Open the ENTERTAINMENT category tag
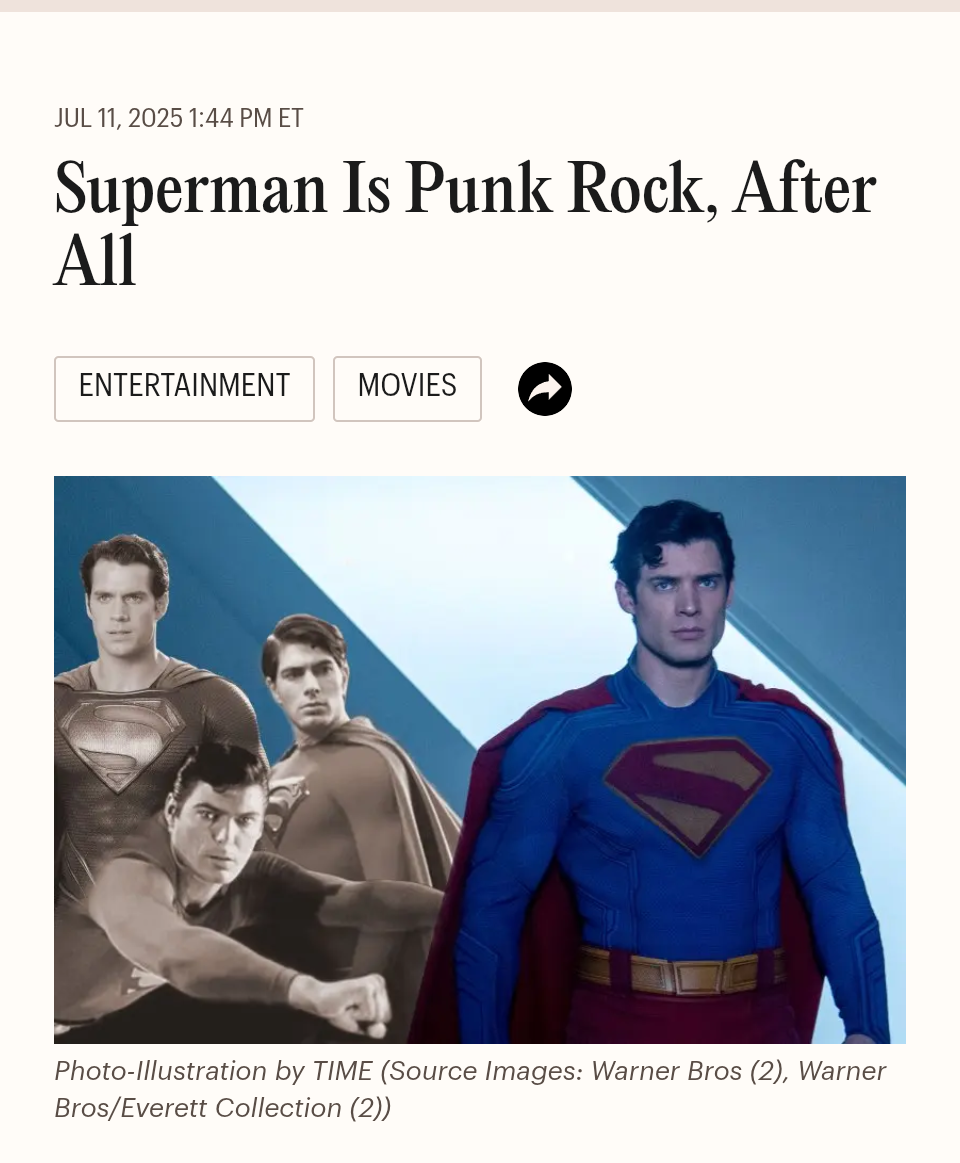The image size is (960, 1163). click(x=184, y=389)
